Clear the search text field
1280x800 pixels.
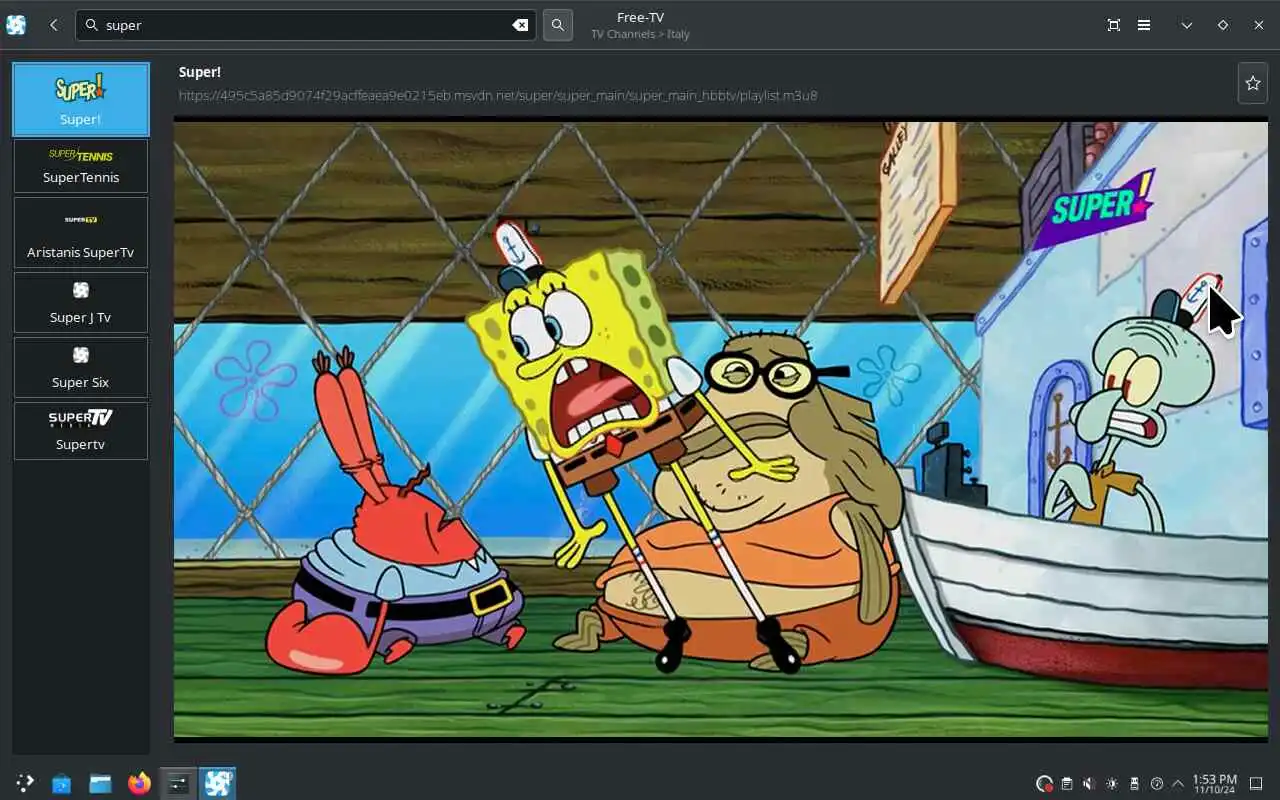pos(520,25)
